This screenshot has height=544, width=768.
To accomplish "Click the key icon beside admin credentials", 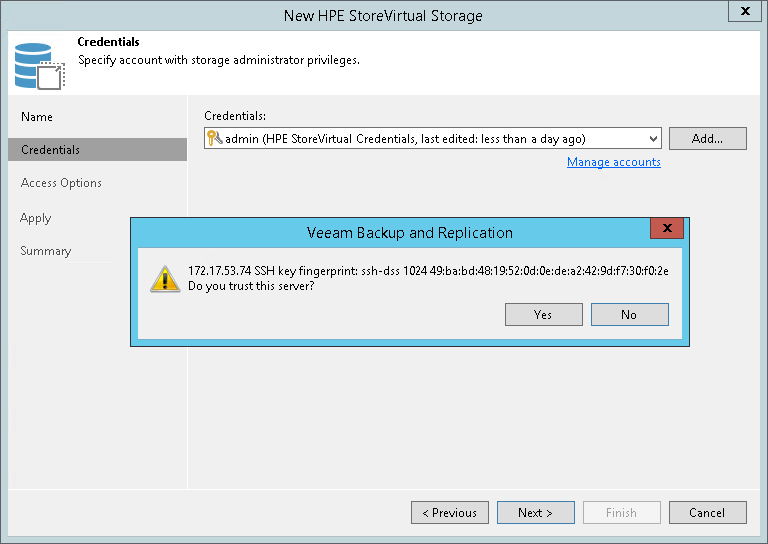I will [214, 139].
